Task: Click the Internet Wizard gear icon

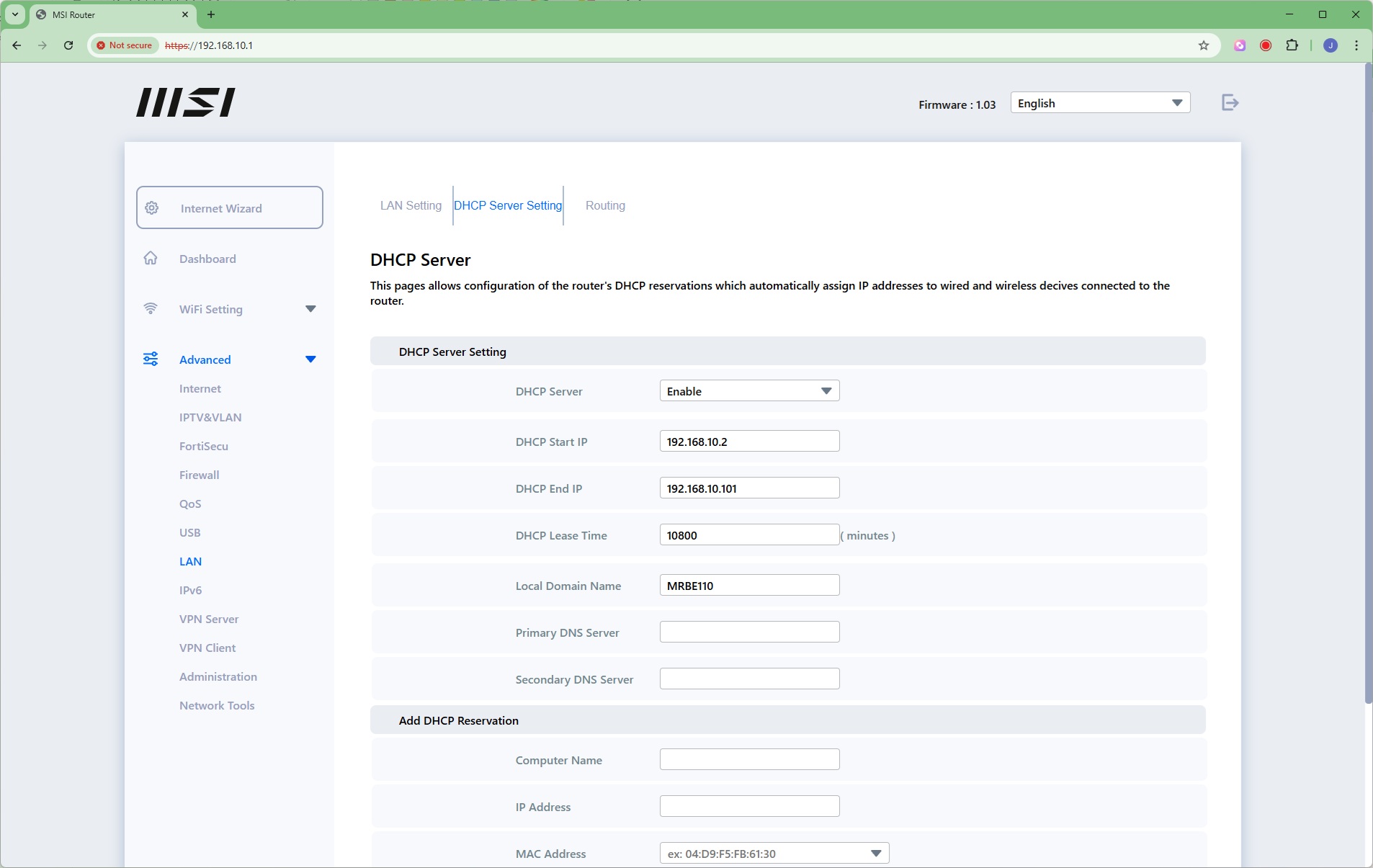Action: [152, 208]
